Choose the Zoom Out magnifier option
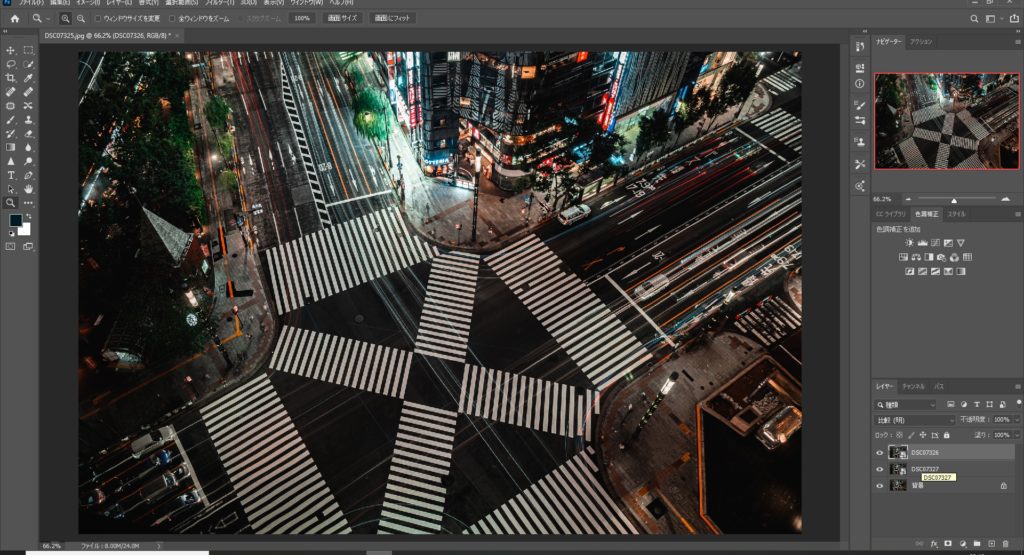1024x555 pixels. pyautogui.click(x=80, y=18)
